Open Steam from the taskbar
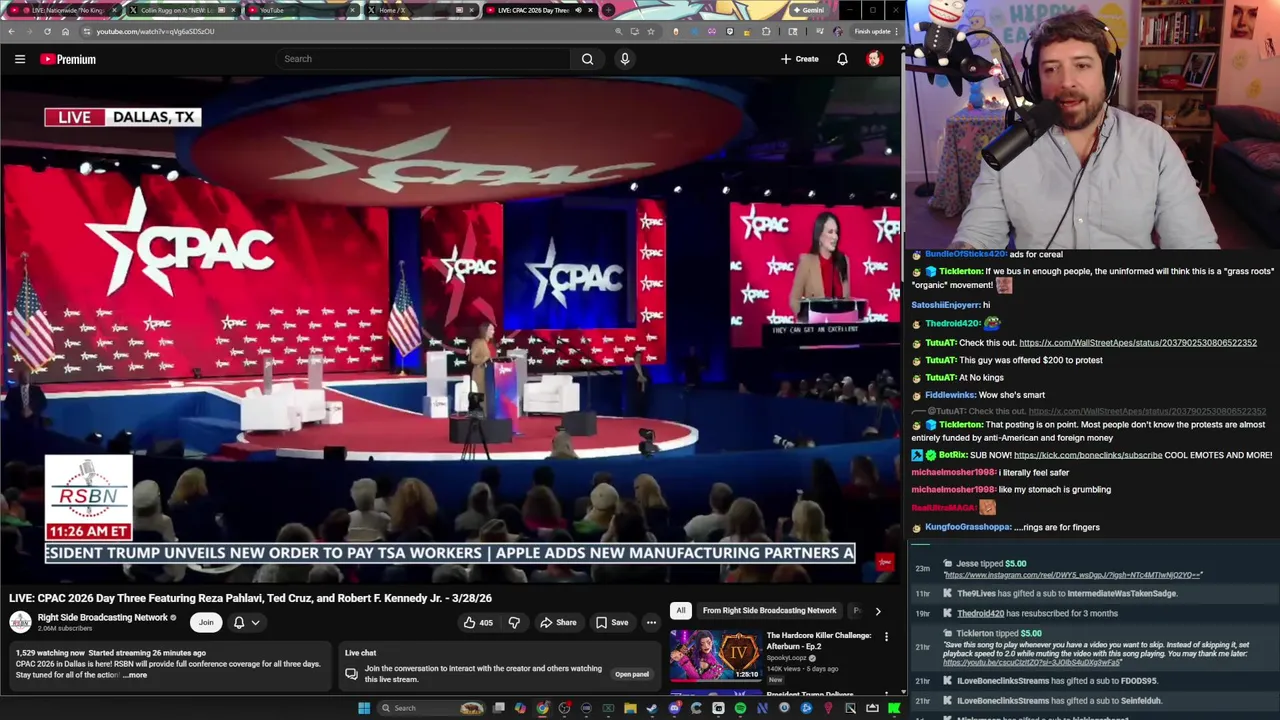The width and height of the screenshot is (1280, 720). click(652, 708)
